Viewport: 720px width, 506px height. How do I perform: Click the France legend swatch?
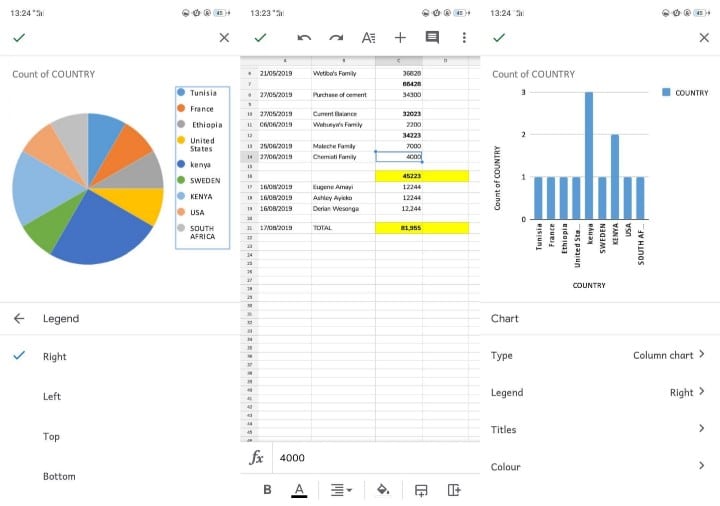point(181,108)
